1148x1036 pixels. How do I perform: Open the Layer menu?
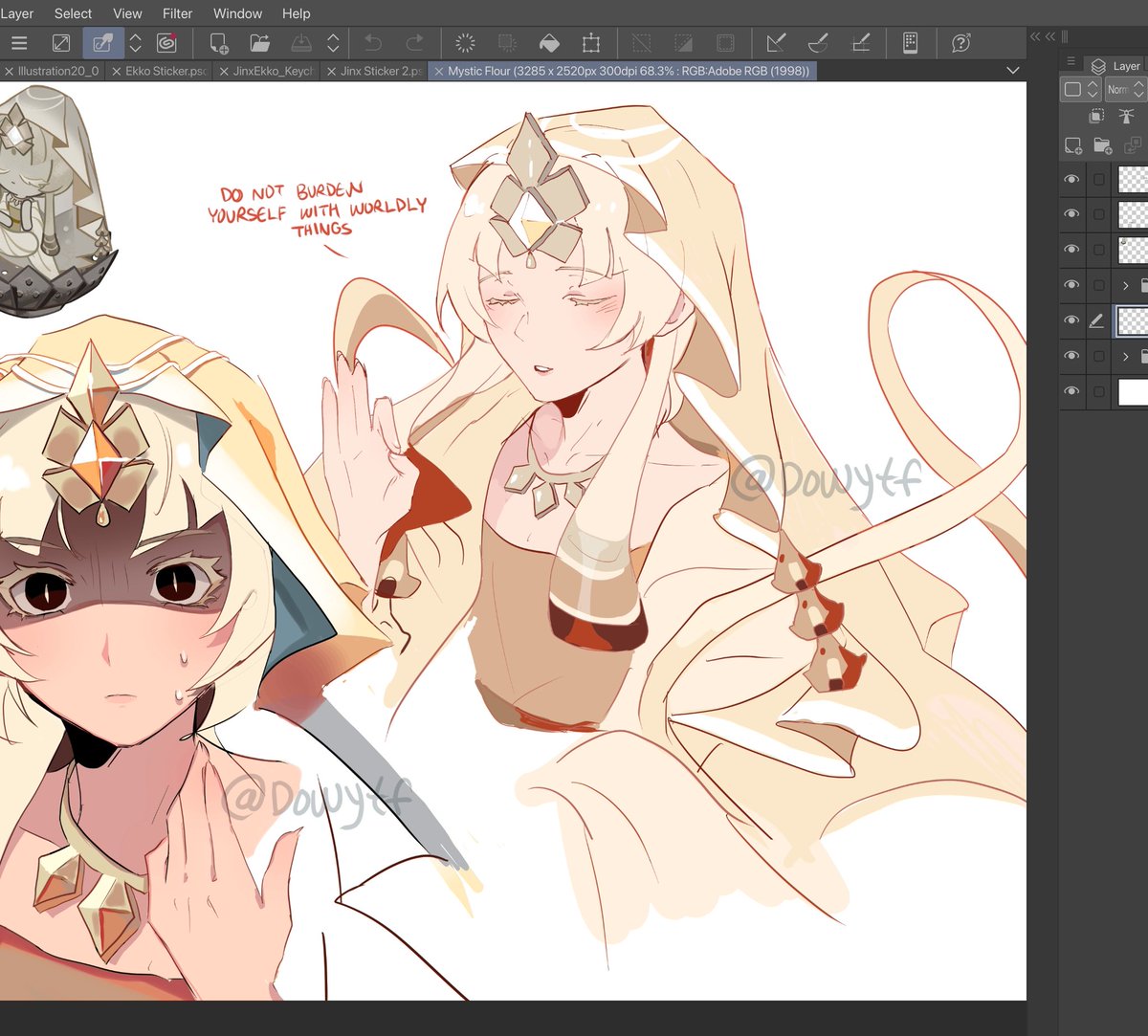coord(17,13)
